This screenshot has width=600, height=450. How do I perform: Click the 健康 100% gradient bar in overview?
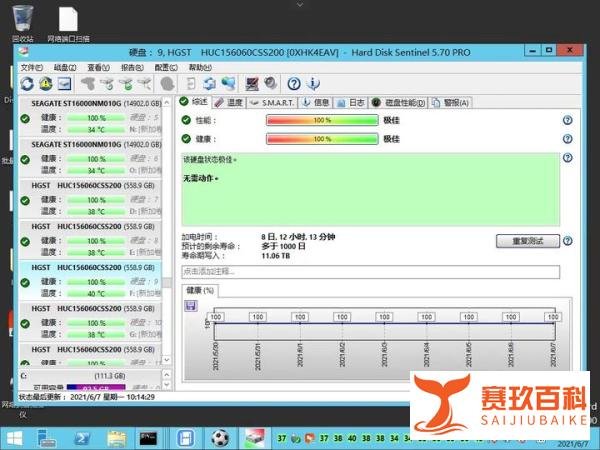coord(322,139)
